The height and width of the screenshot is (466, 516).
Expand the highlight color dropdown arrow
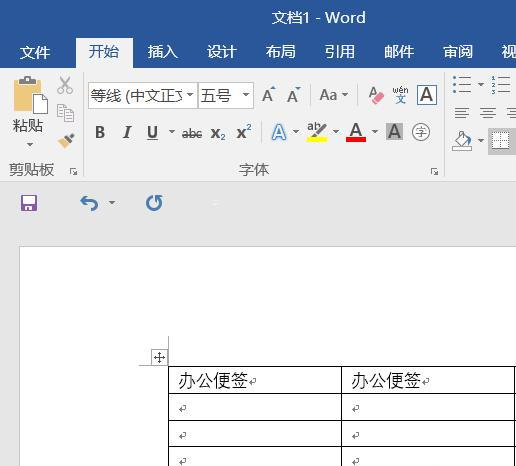(336, 132)
